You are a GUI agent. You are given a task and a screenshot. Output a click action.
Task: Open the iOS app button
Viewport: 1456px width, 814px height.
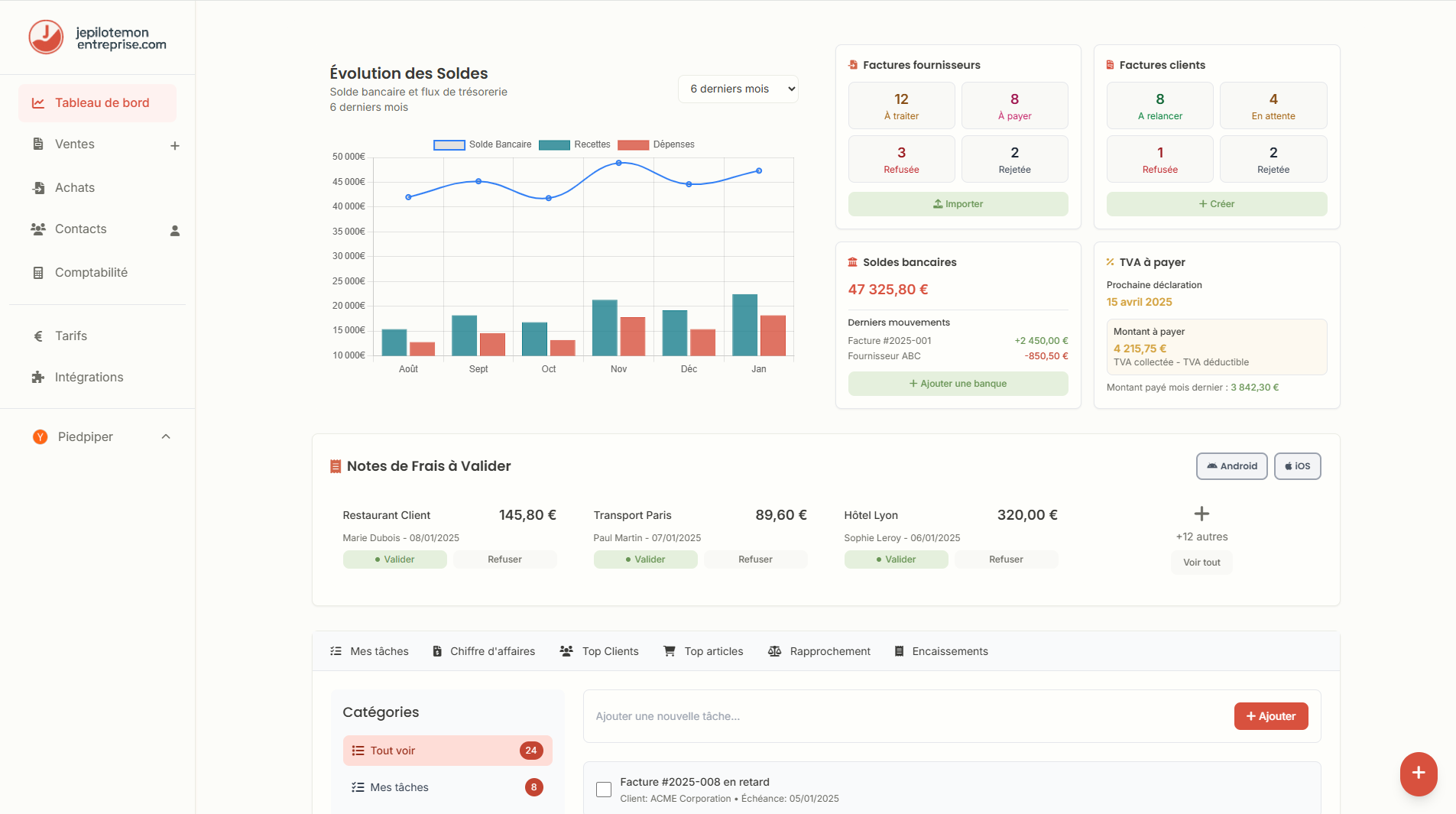coord(1297,466)
